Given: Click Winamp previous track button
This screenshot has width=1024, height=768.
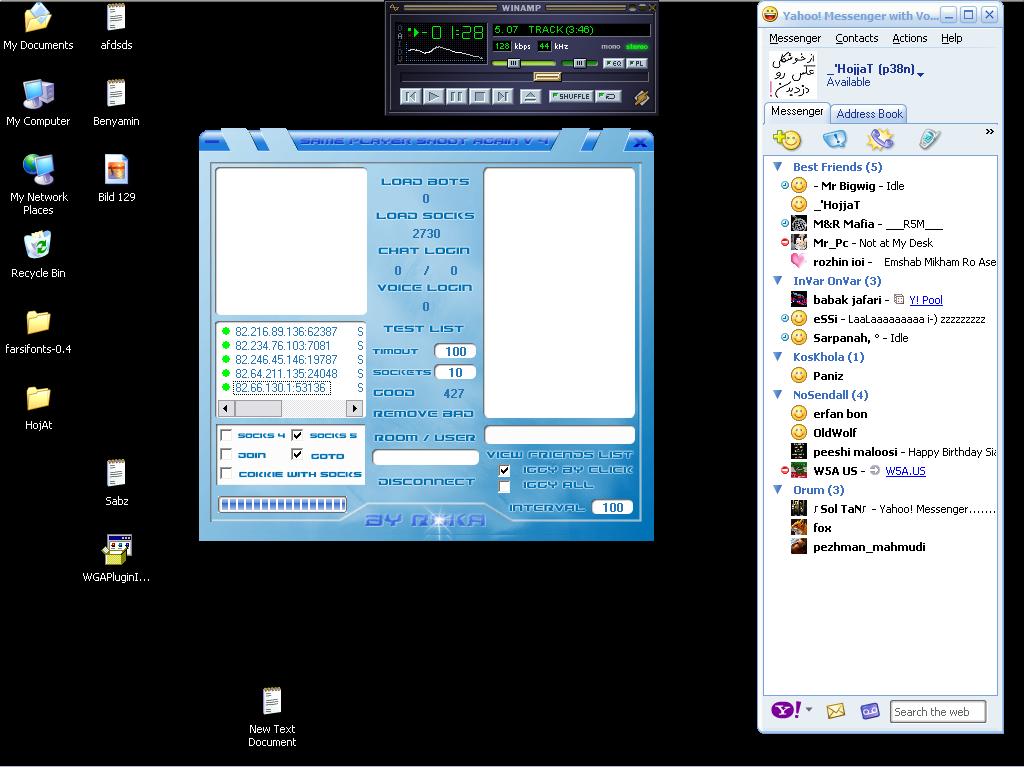Looking at the screenshot, I should [x=410, y=97].
